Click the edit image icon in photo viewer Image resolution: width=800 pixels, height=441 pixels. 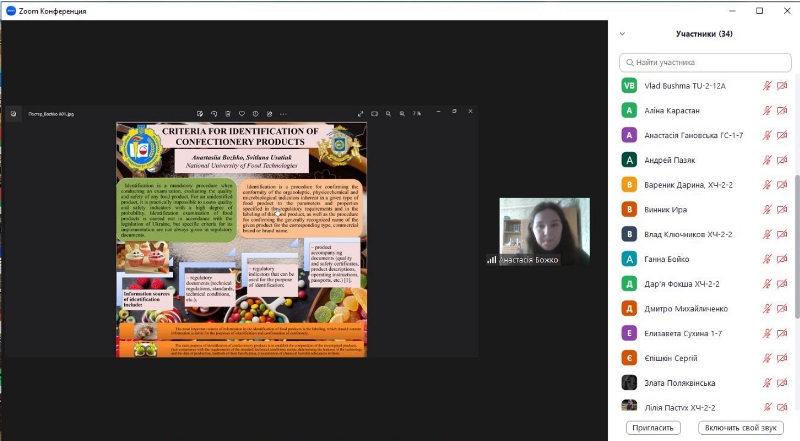(200, 113)
